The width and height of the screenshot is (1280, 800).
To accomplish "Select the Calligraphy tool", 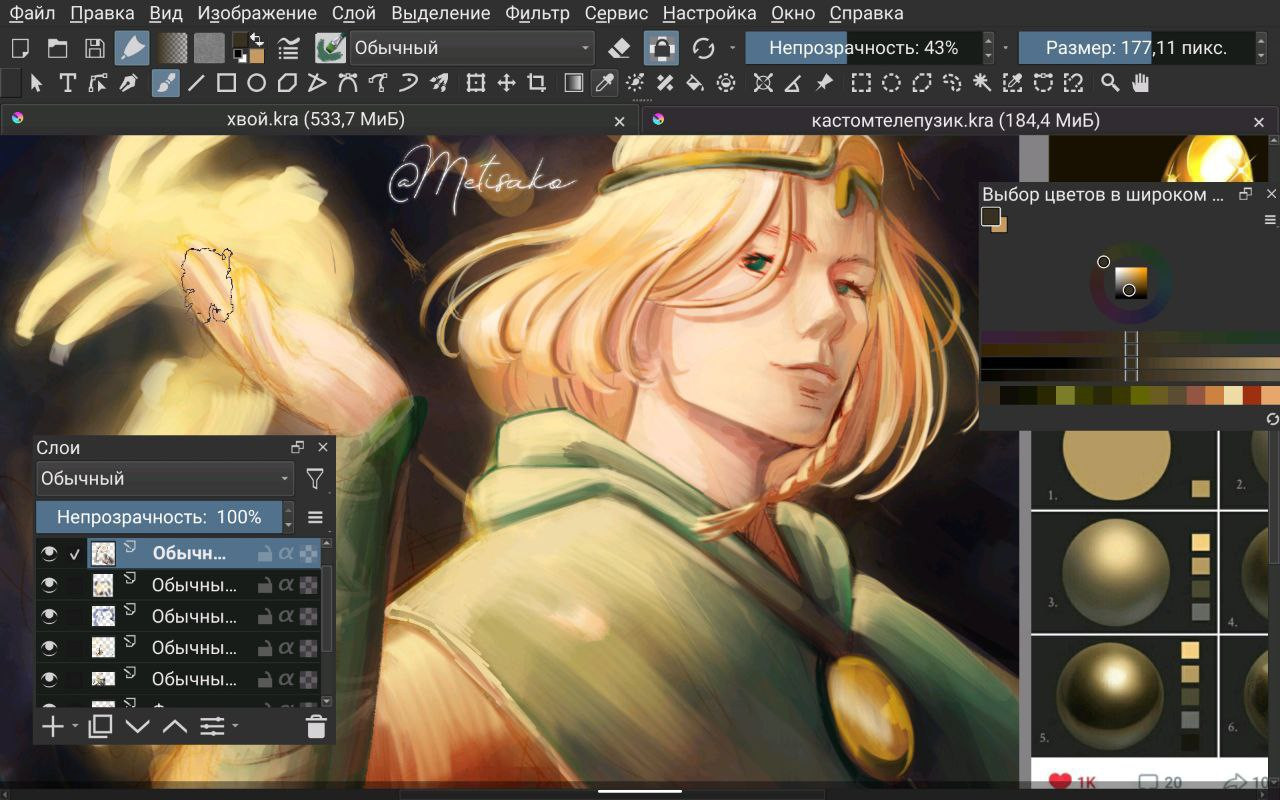I will pyautogui.click(x=129, y=83).
